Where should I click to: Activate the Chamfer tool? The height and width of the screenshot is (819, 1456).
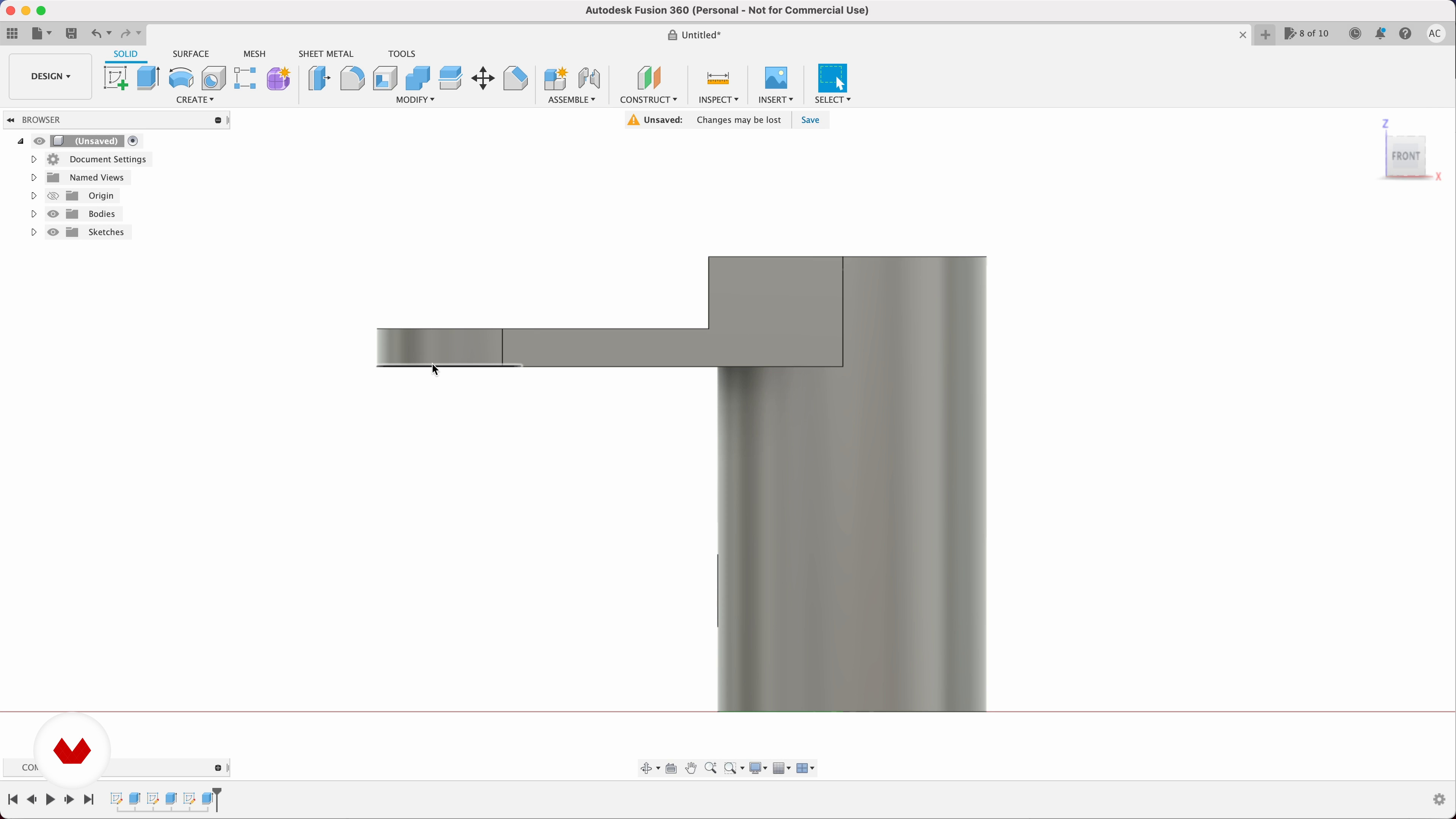(516, 78)
